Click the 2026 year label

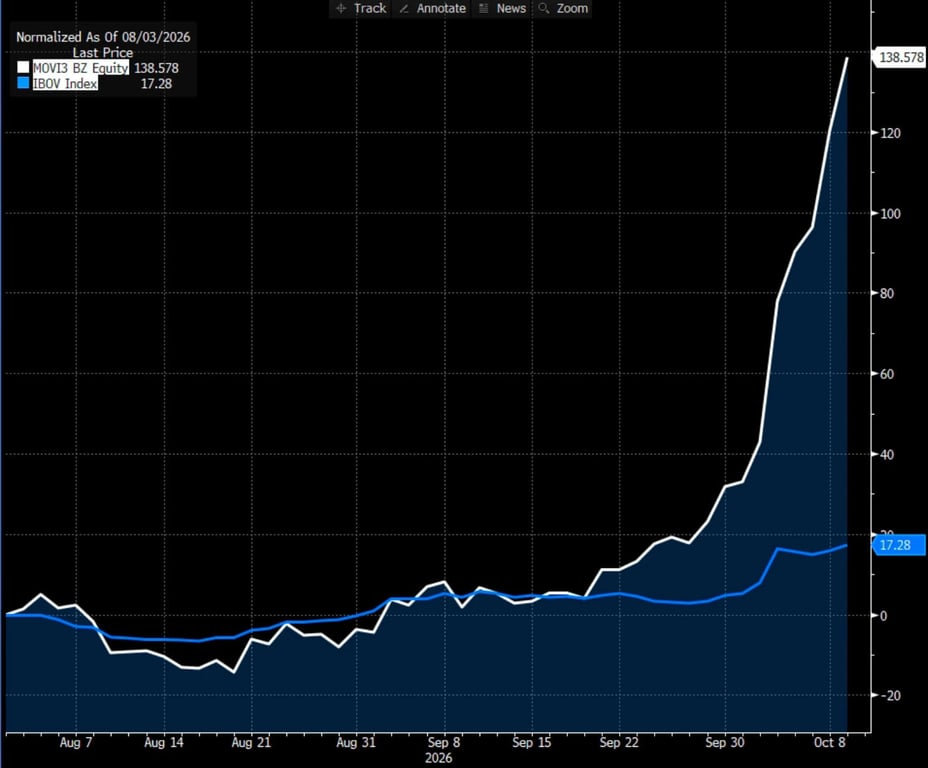439,758
